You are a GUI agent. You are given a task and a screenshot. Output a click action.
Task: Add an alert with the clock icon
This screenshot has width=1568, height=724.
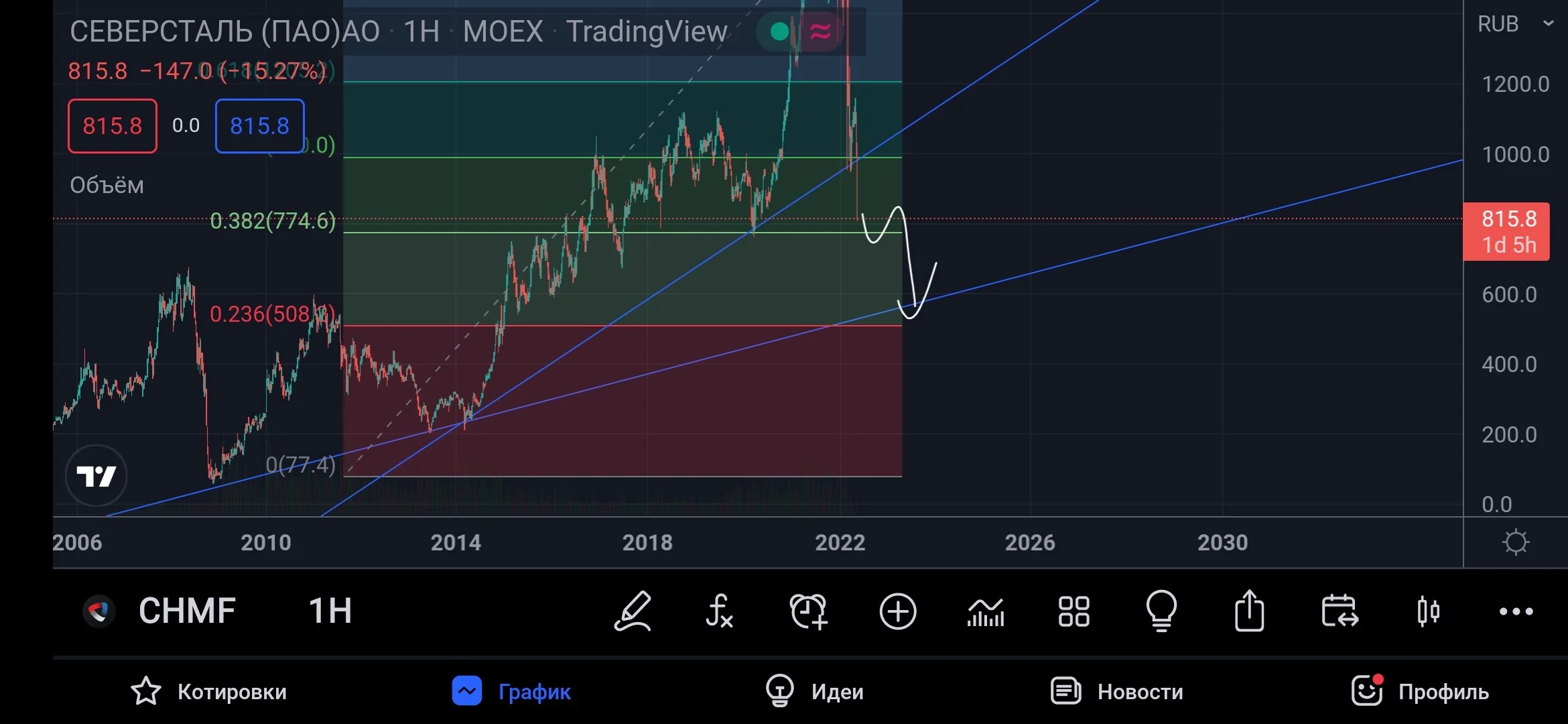pyautogui.click(x=809, y=611)
